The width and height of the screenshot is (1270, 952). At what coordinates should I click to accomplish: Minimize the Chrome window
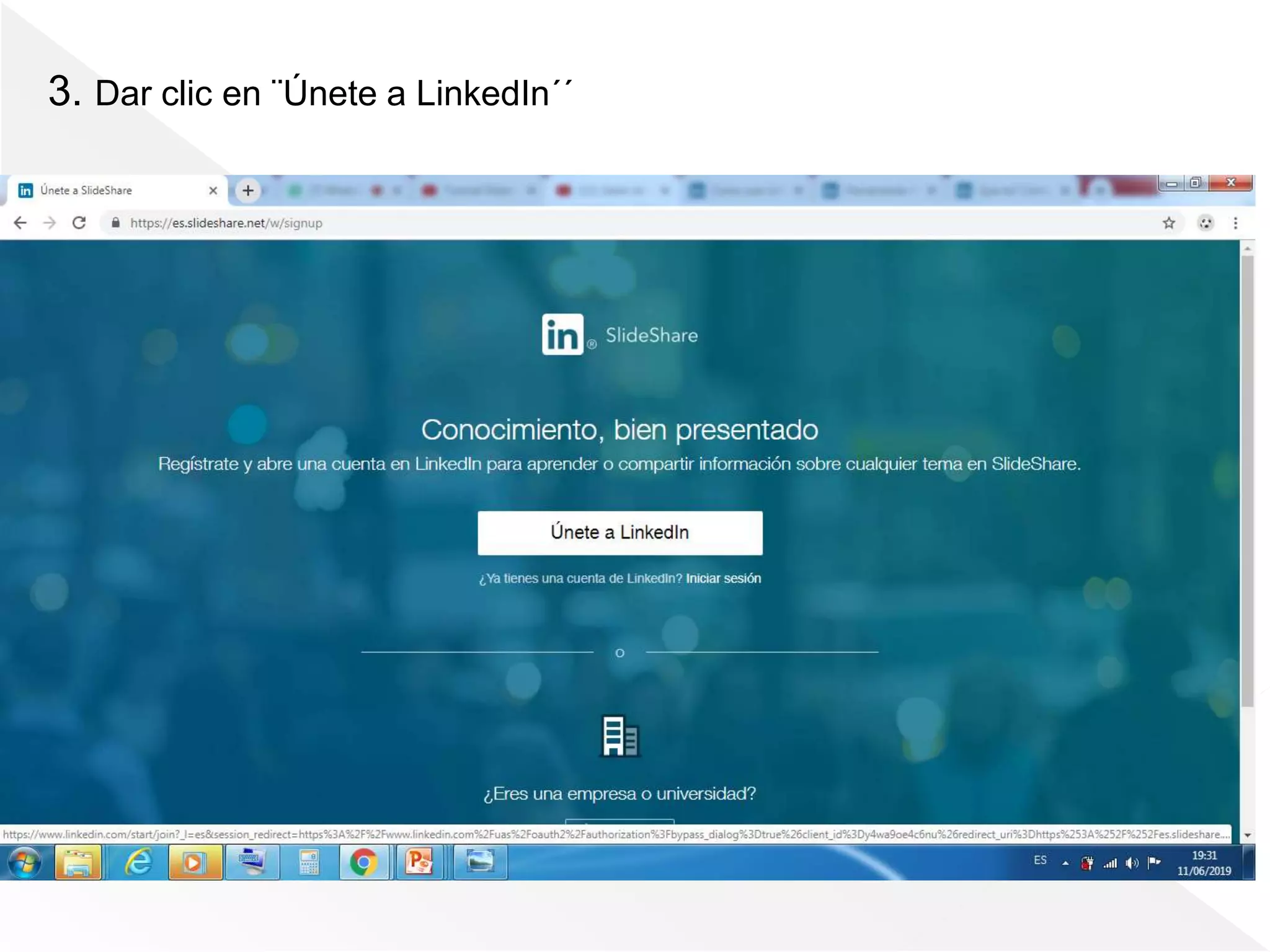point(1171,183)
